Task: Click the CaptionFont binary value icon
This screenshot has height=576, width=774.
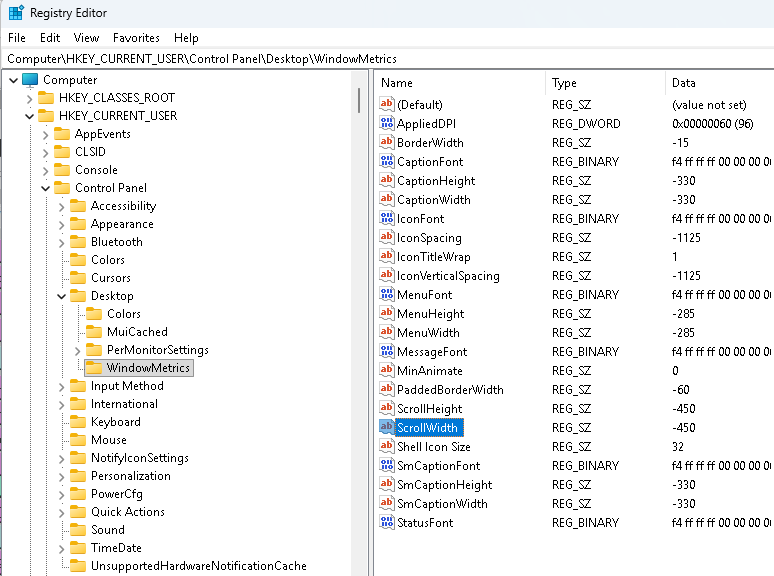Action: [x=387, y=162]
